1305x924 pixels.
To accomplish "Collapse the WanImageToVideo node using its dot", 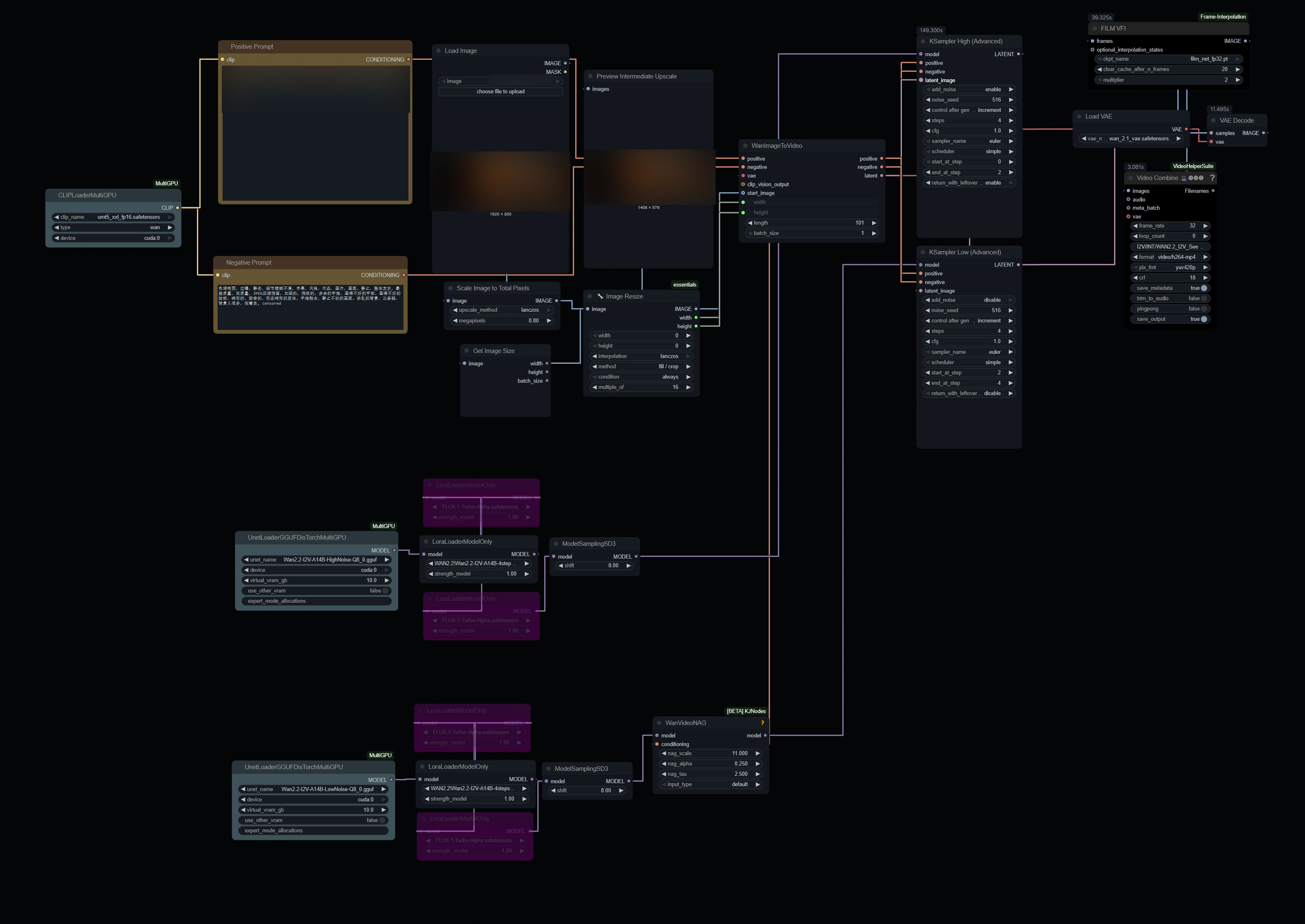I will click(x=745, y=146).
